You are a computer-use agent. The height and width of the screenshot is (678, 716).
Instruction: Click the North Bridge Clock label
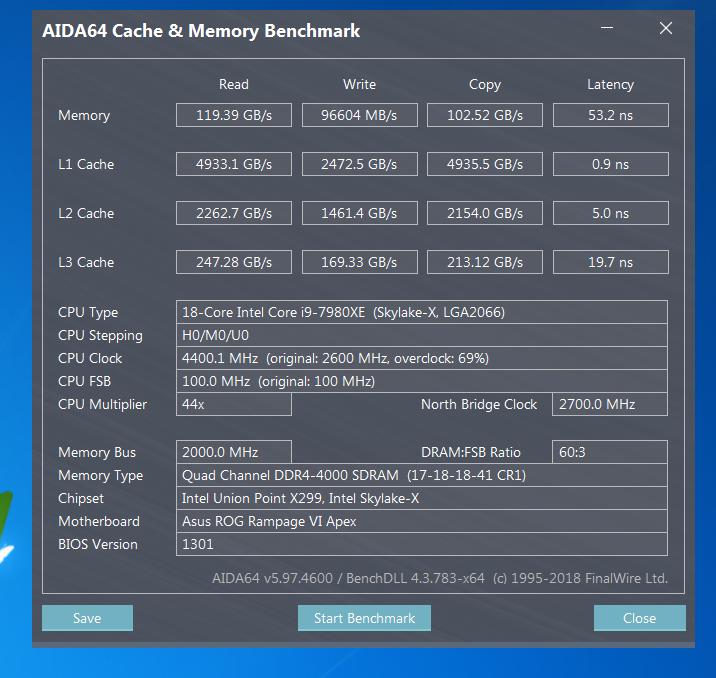tap(479, 405)
